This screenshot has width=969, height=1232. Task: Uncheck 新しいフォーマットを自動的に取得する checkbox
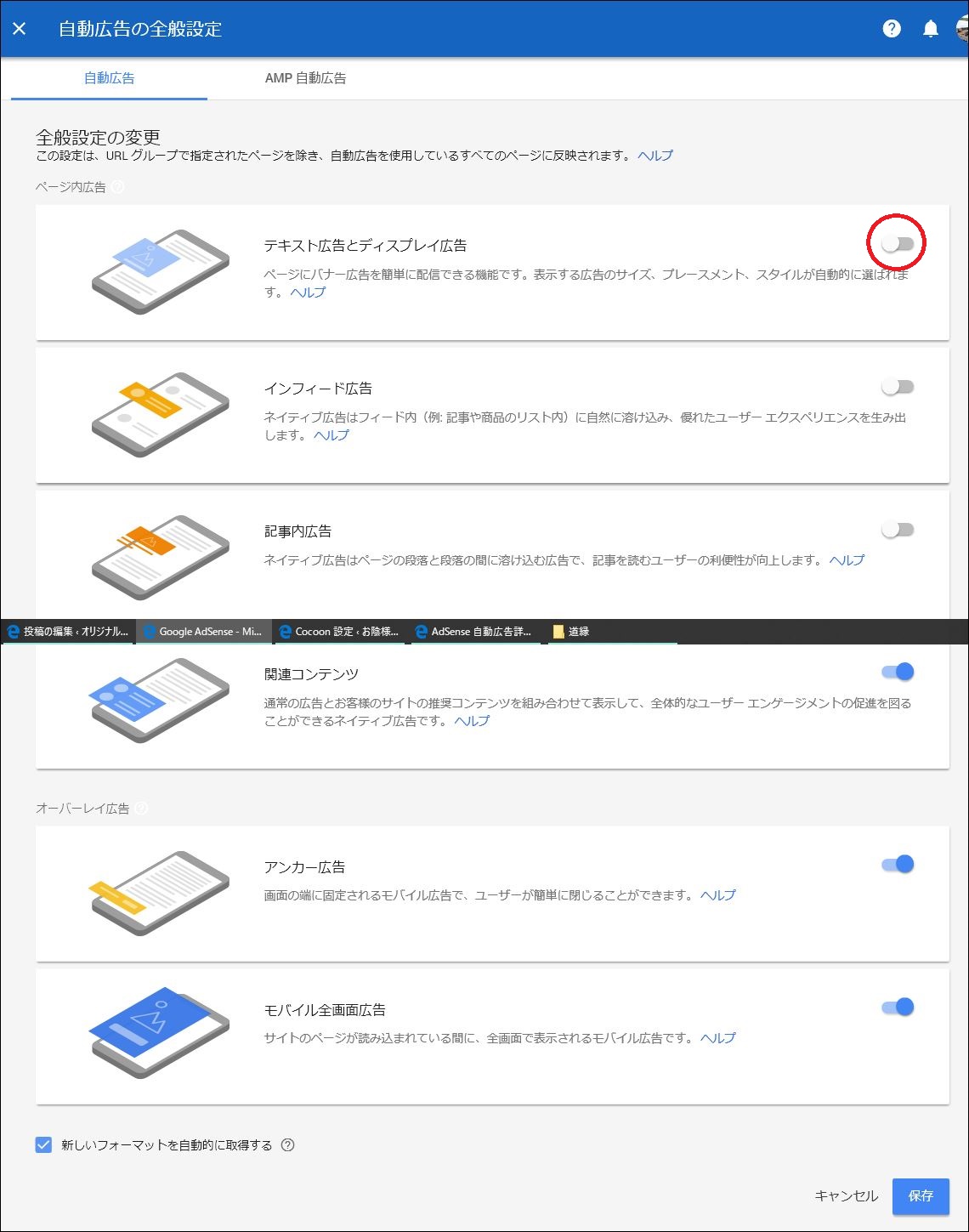pyautogui.click(x=43, y=1145)
